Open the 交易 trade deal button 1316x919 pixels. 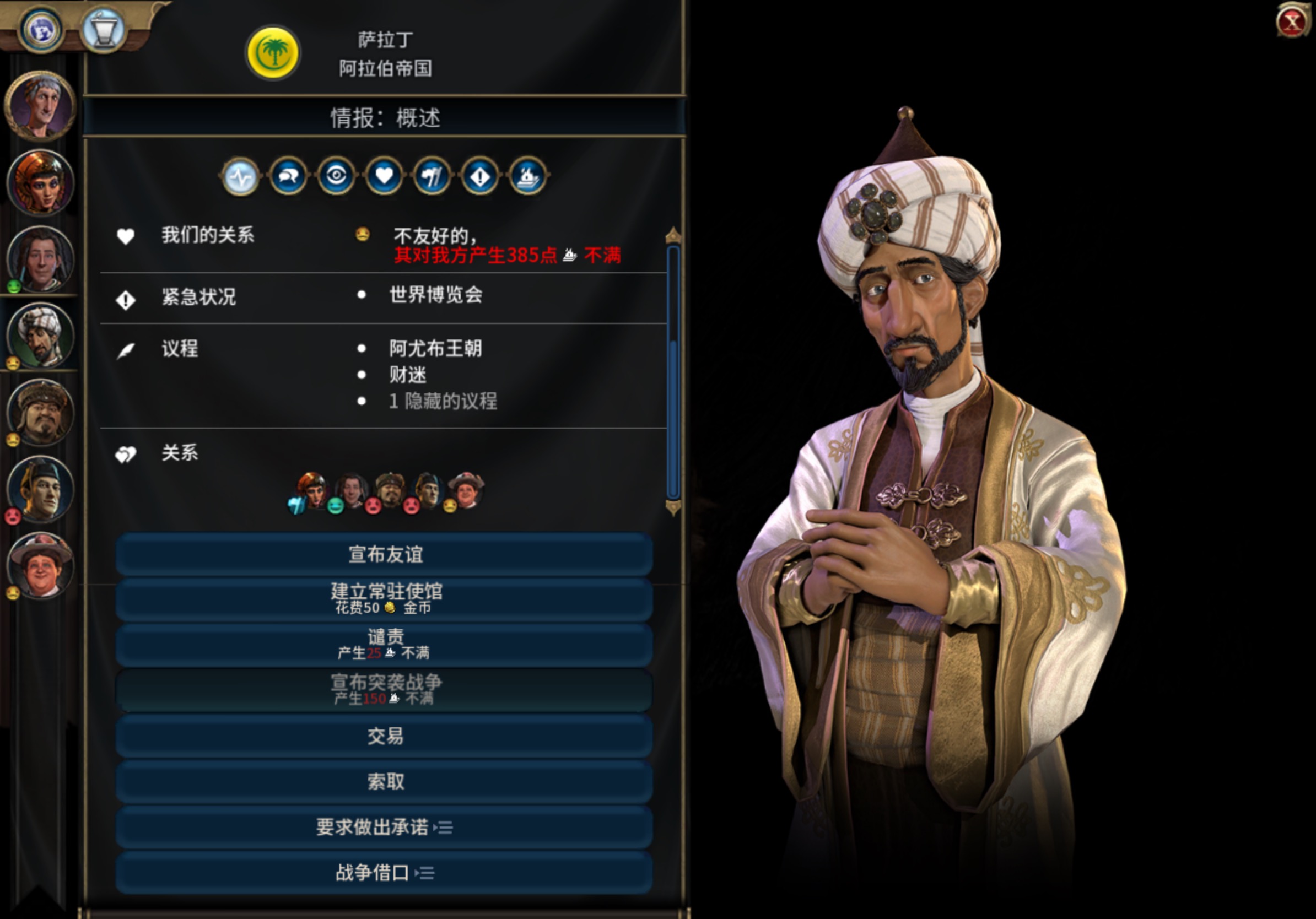point(385,736)
